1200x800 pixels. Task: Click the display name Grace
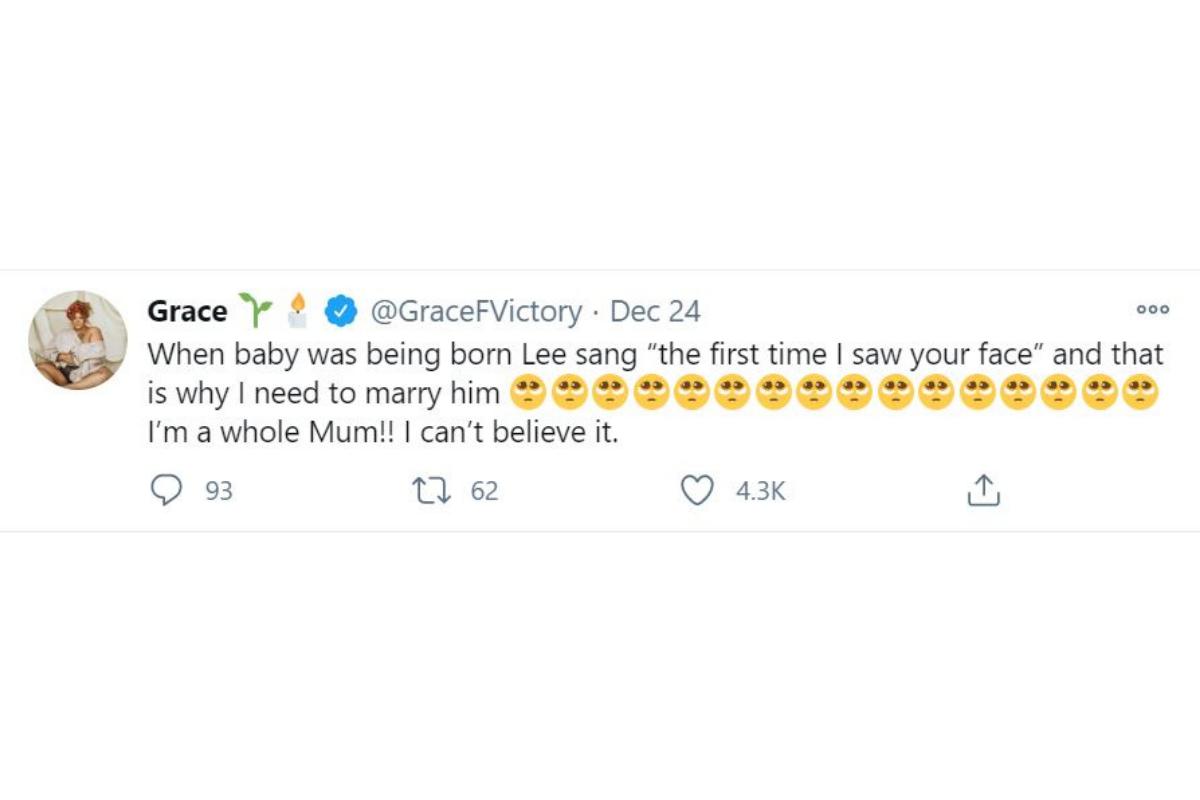pyautogui.click(x=187, y=312)
